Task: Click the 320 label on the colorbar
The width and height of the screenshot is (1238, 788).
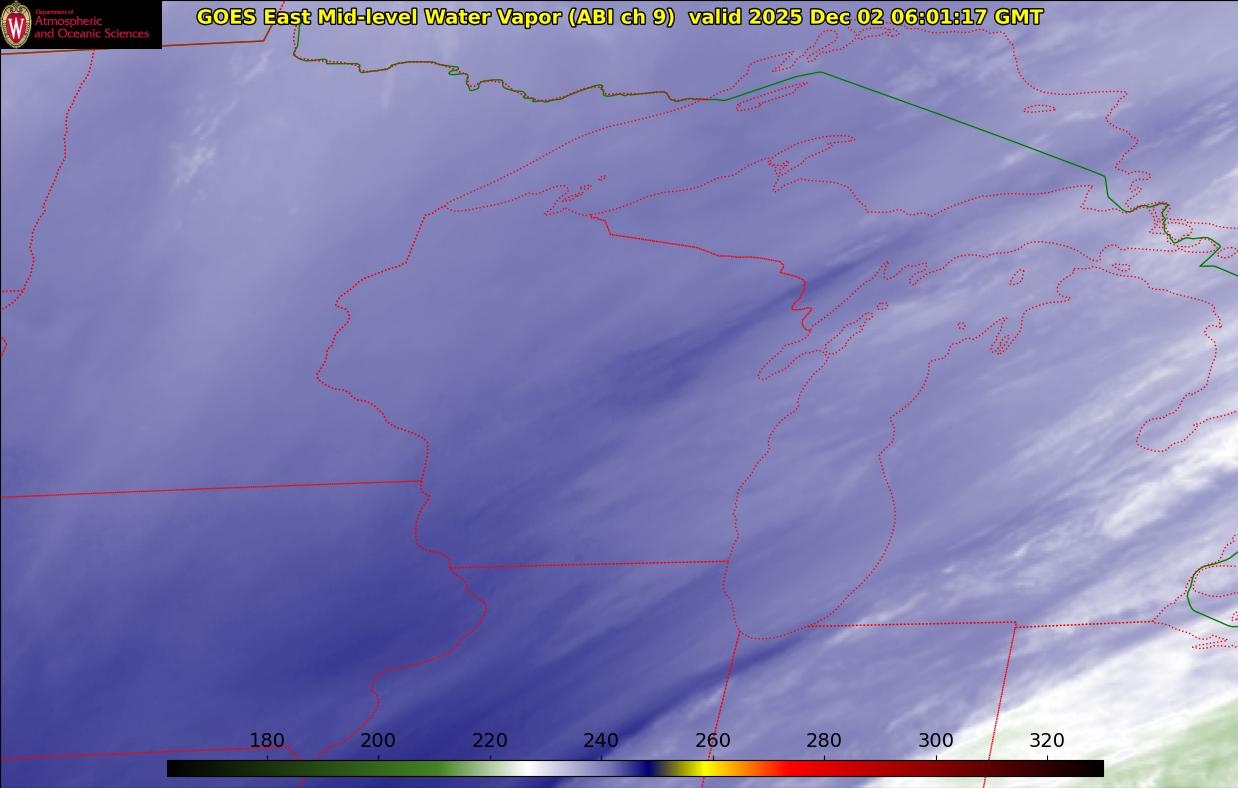Action: tap(1047, 741)
